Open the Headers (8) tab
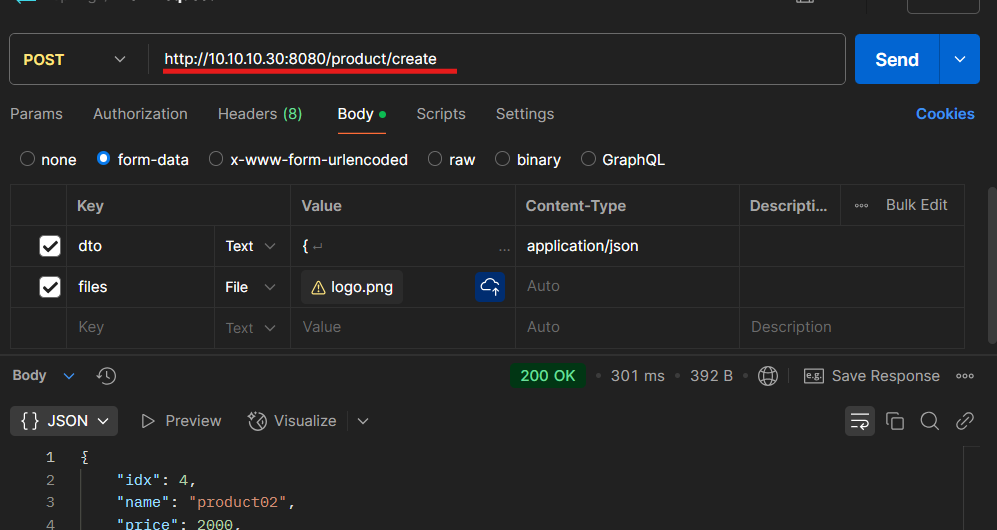This screenshot has width=997, height=530. (259, 114)
